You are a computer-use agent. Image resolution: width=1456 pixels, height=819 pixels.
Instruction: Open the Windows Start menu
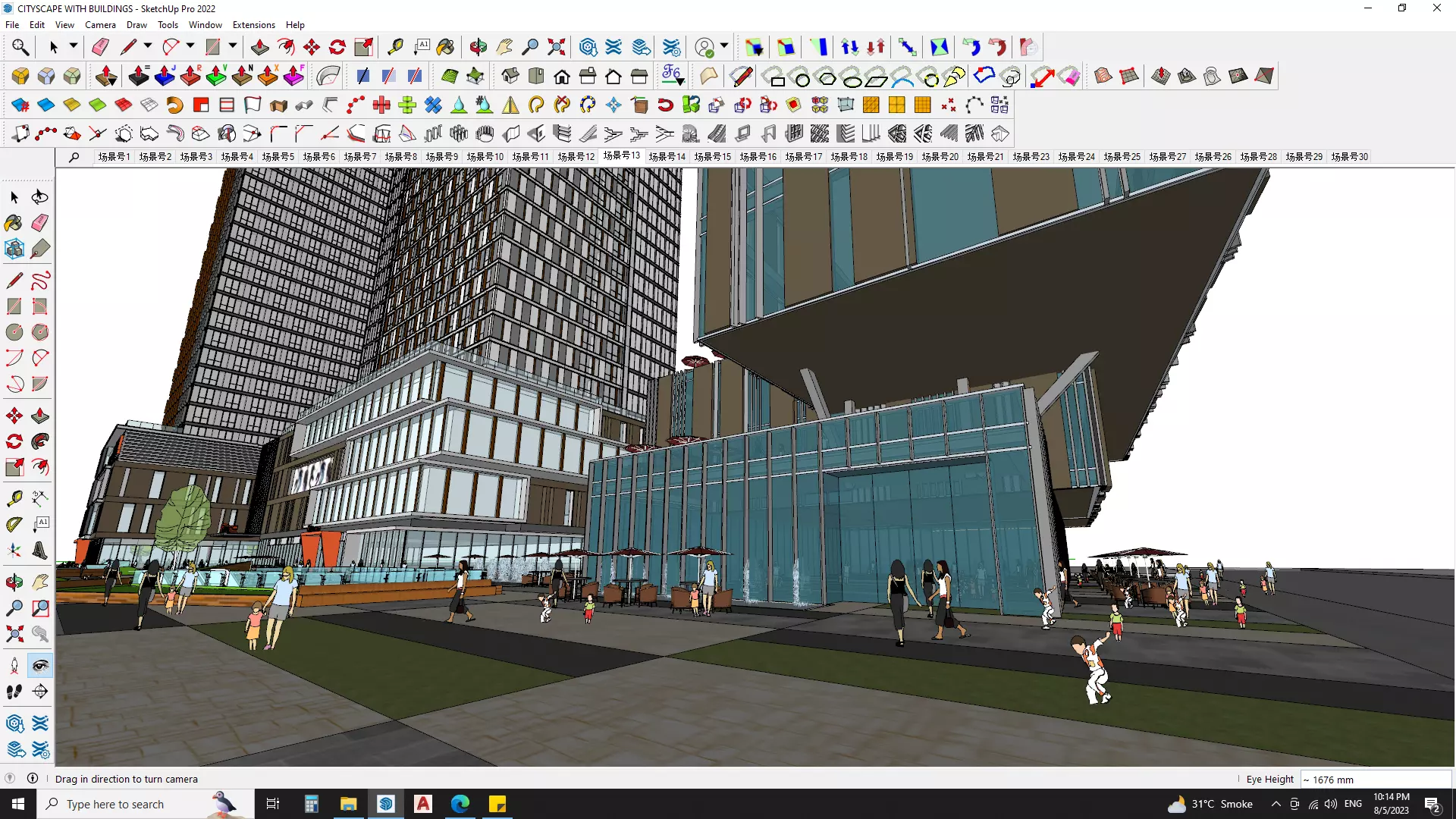18,804
